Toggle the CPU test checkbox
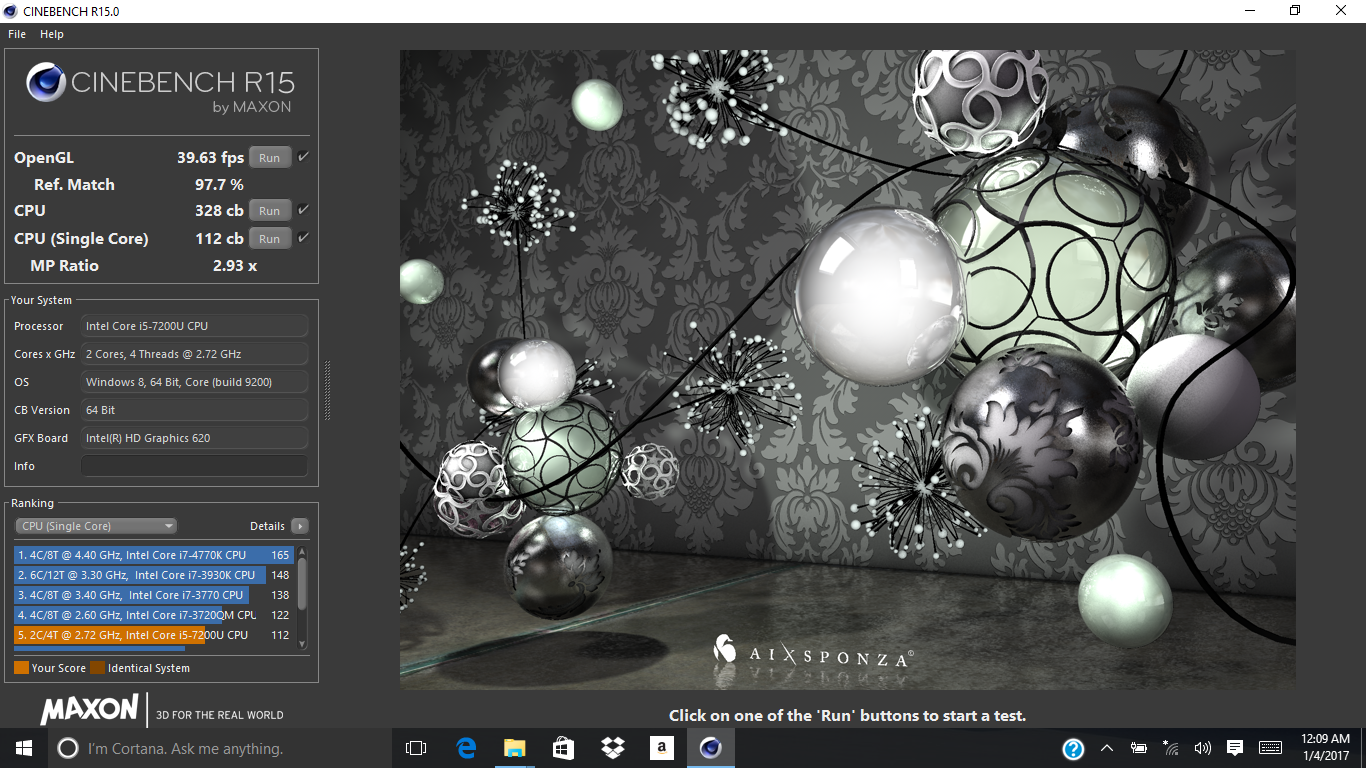 [303, 210]
